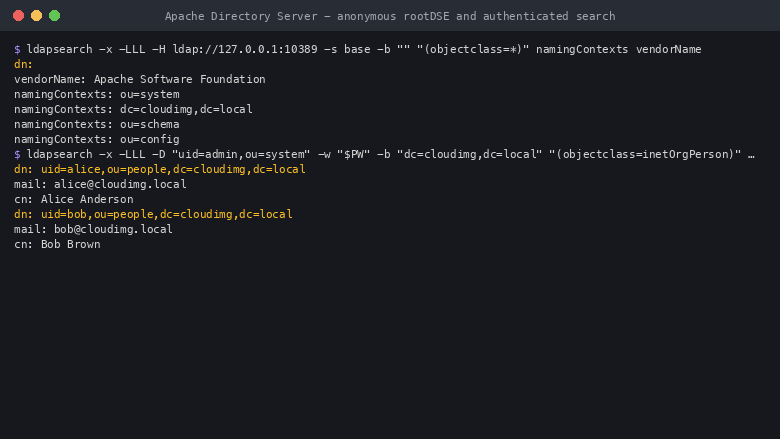
Task: Click the namingContexts ou=config line
Action: click(x=97, y=139)
